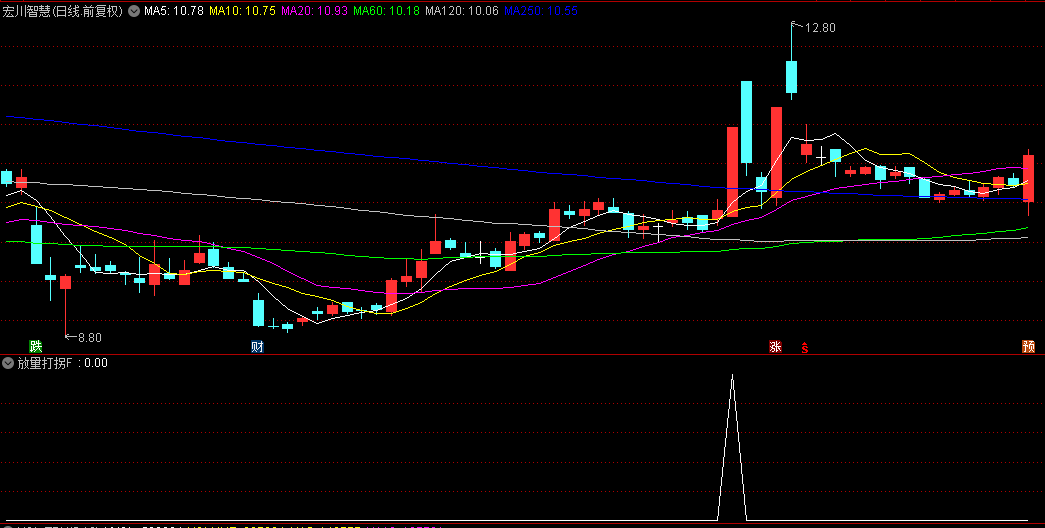Select the MA120: 10.06 label
Screen dimensions: 1045x528
coord(462,11)
